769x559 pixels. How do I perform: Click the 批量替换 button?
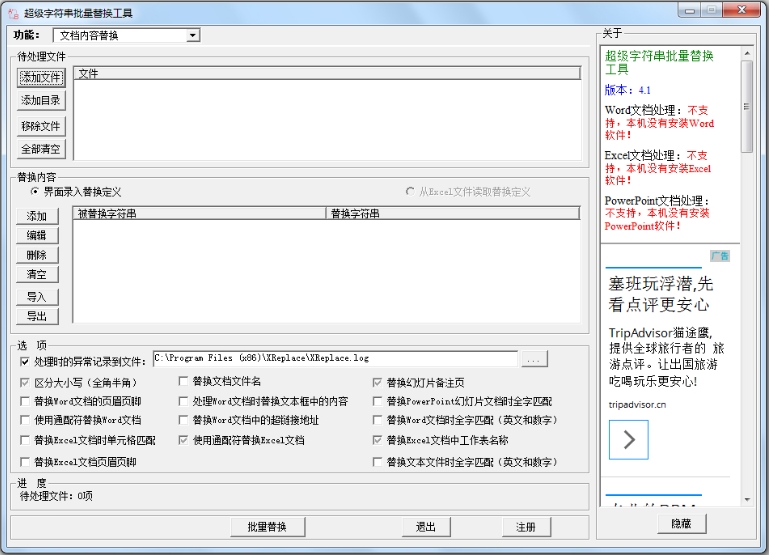tap(268, 527)
